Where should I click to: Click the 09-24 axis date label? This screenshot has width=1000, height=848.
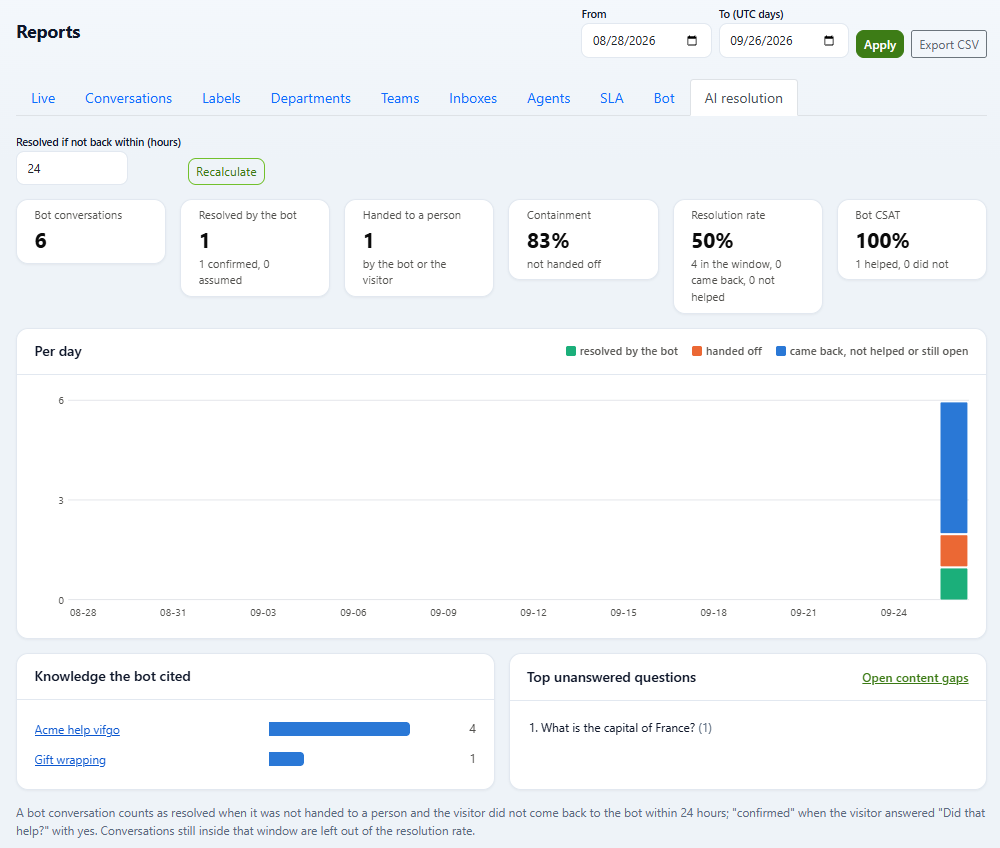point(893,613)
